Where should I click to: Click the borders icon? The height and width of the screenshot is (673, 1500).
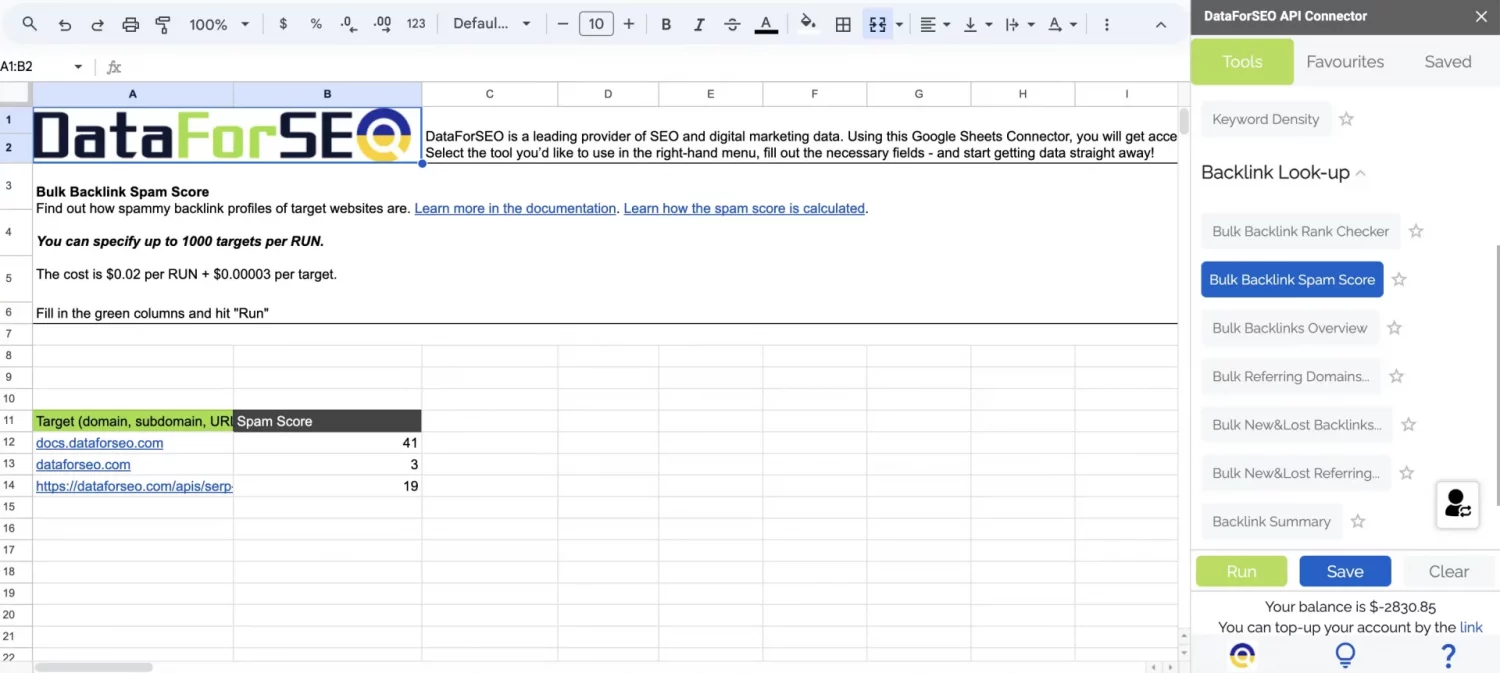pos(843,24)
